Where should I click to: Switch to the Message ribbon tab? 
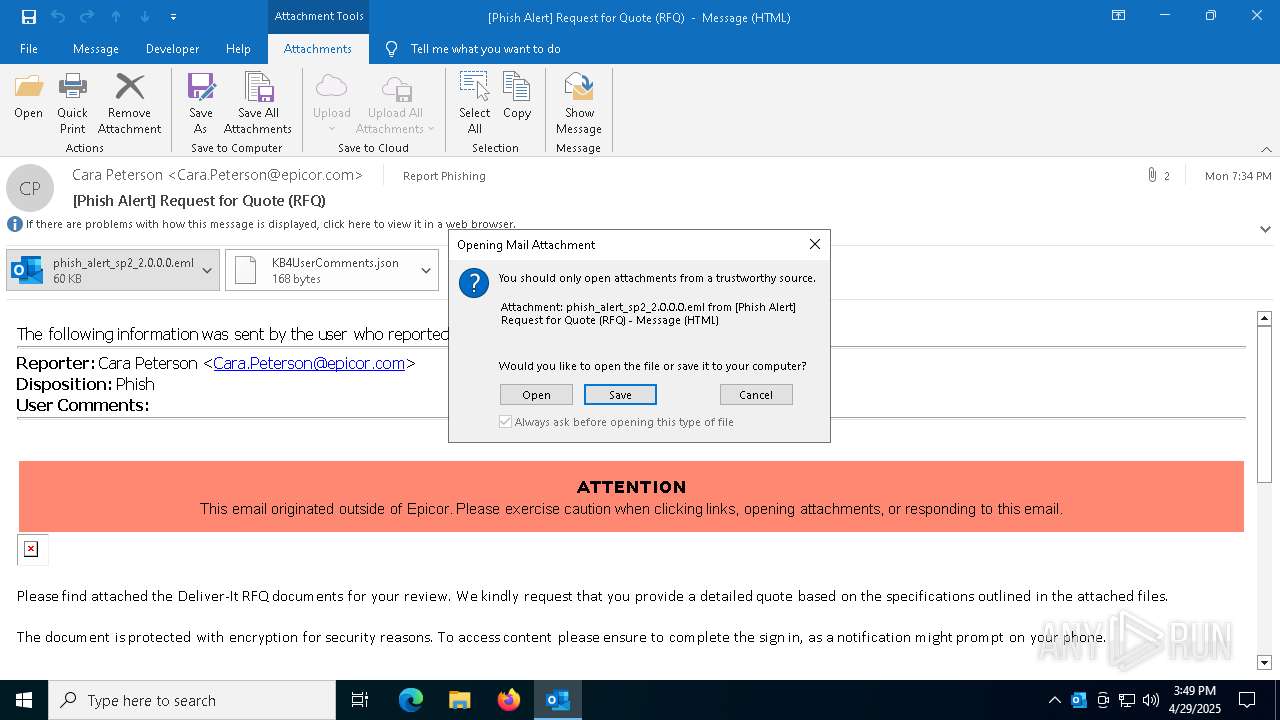tap(96, 48)
